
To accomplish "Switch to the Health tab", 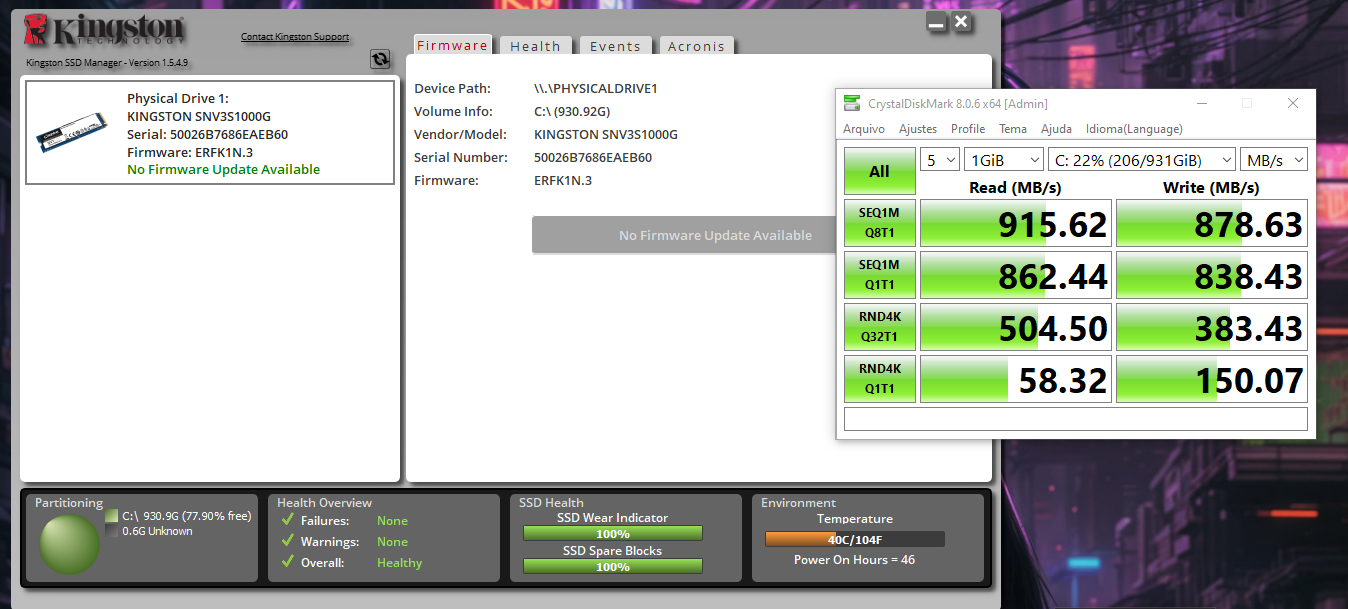I will tap(535, 46).
